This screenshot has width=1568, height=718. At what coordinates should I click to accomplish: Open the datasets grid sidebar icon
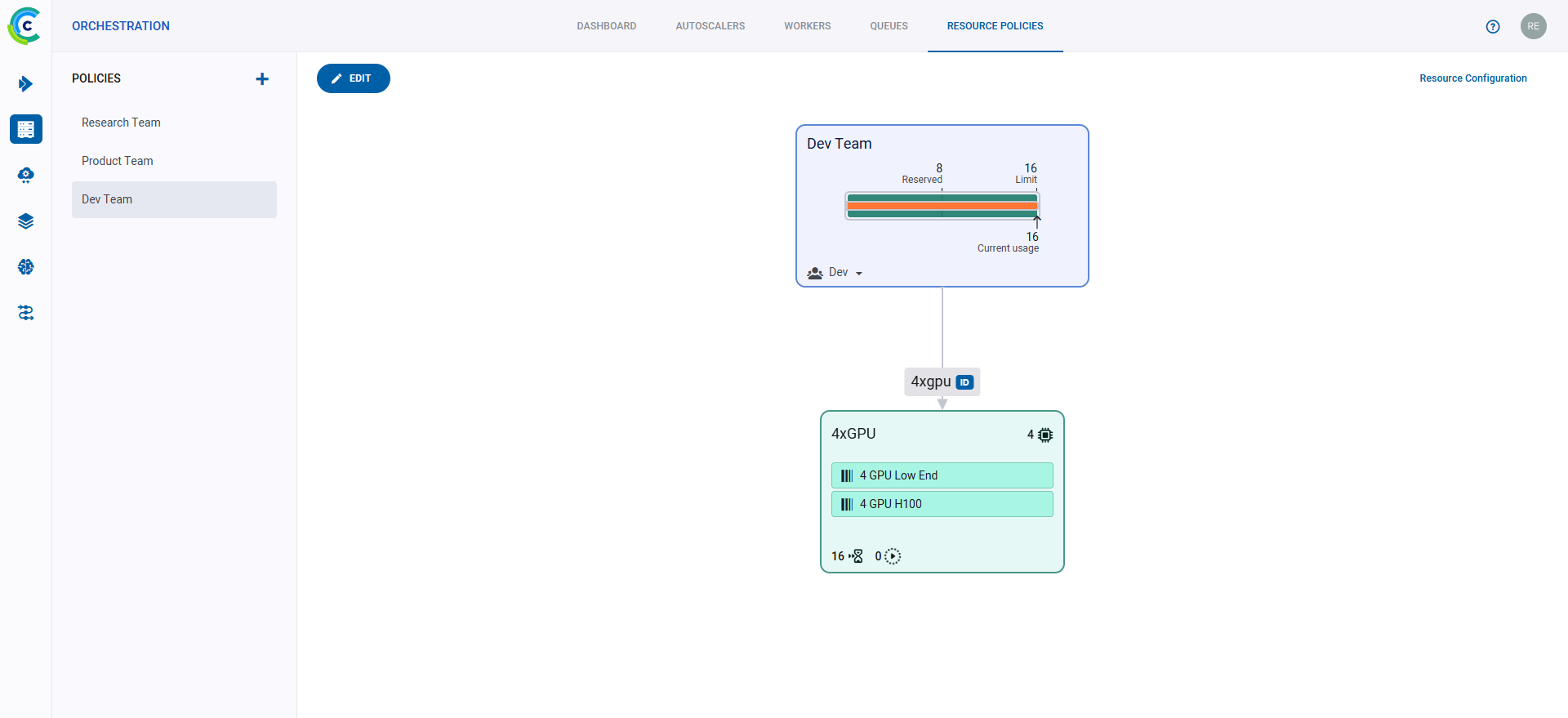[x=26, y=129]
